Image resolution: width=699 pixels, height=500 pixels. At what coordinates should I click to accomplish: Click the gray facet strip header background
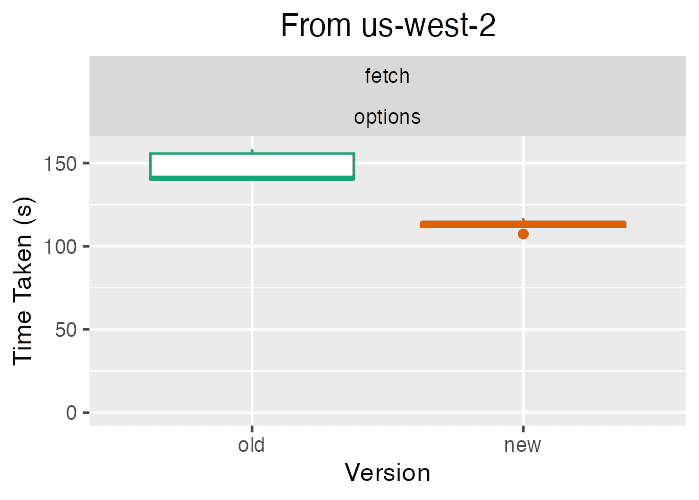tap(387, 96)
